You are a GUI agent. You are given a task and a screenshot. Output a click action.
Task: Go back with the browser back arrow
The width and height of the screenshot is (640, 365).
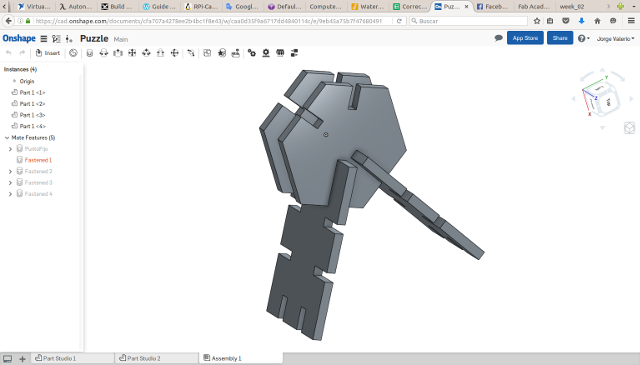8,21
